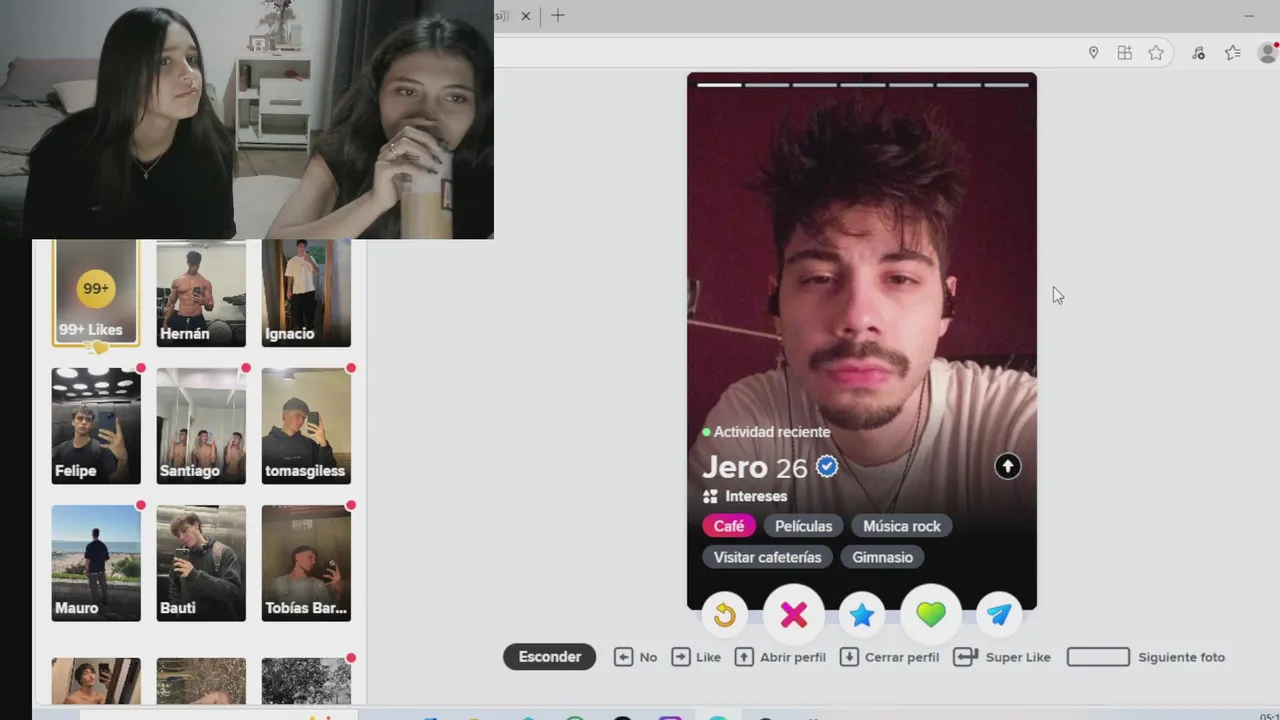Click the blue verified badge next to Jero
1280x720 pixels.
pos(827,466)
